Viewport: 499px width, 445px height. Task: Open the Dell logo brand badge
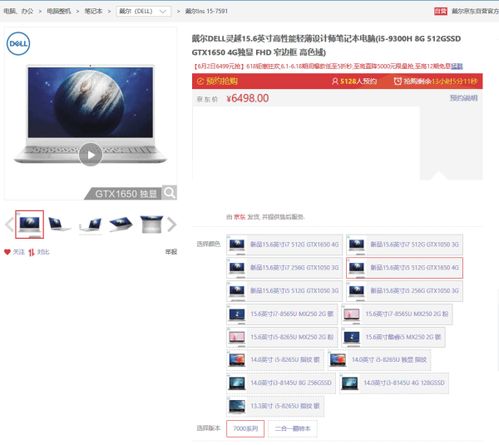18,44
